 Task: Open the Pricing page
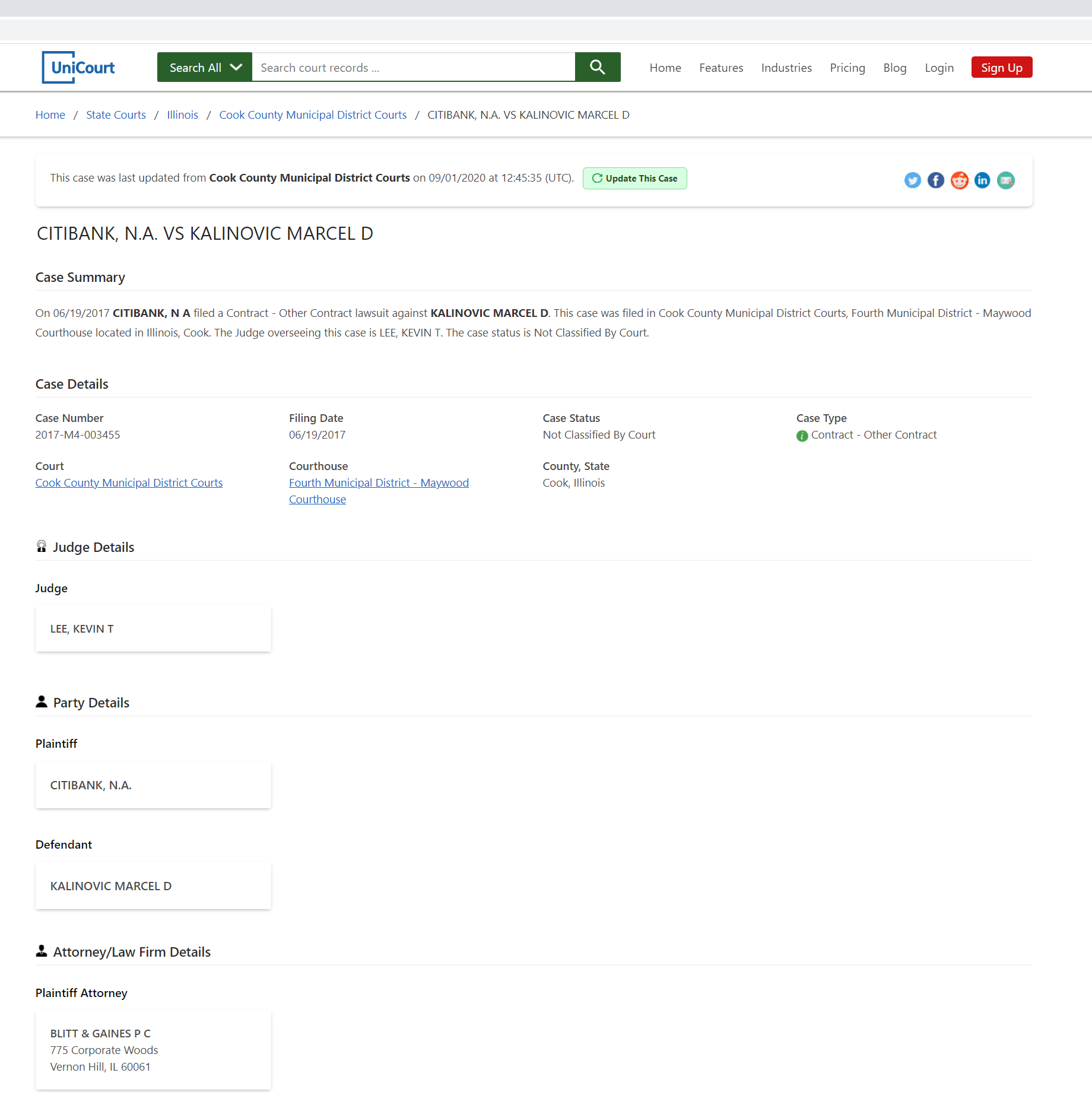847,68
